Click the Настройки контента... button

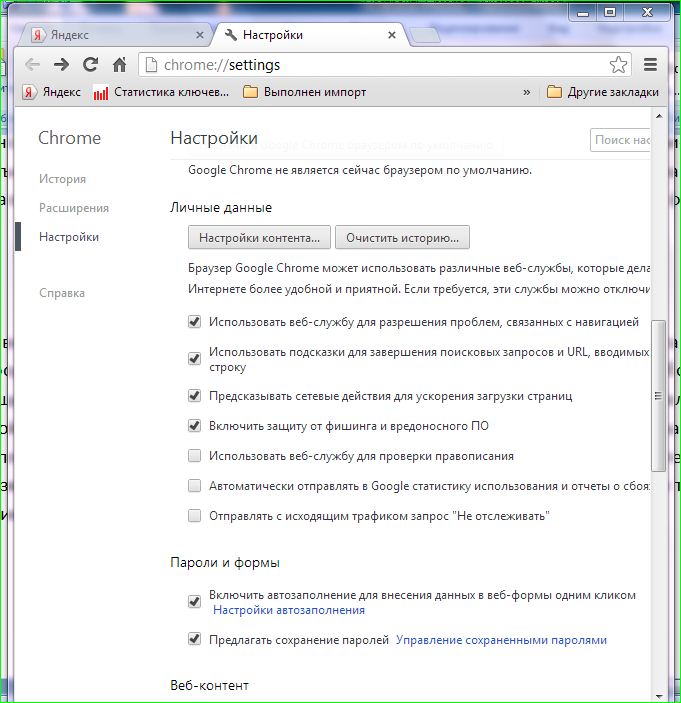(x=259, y=237)
